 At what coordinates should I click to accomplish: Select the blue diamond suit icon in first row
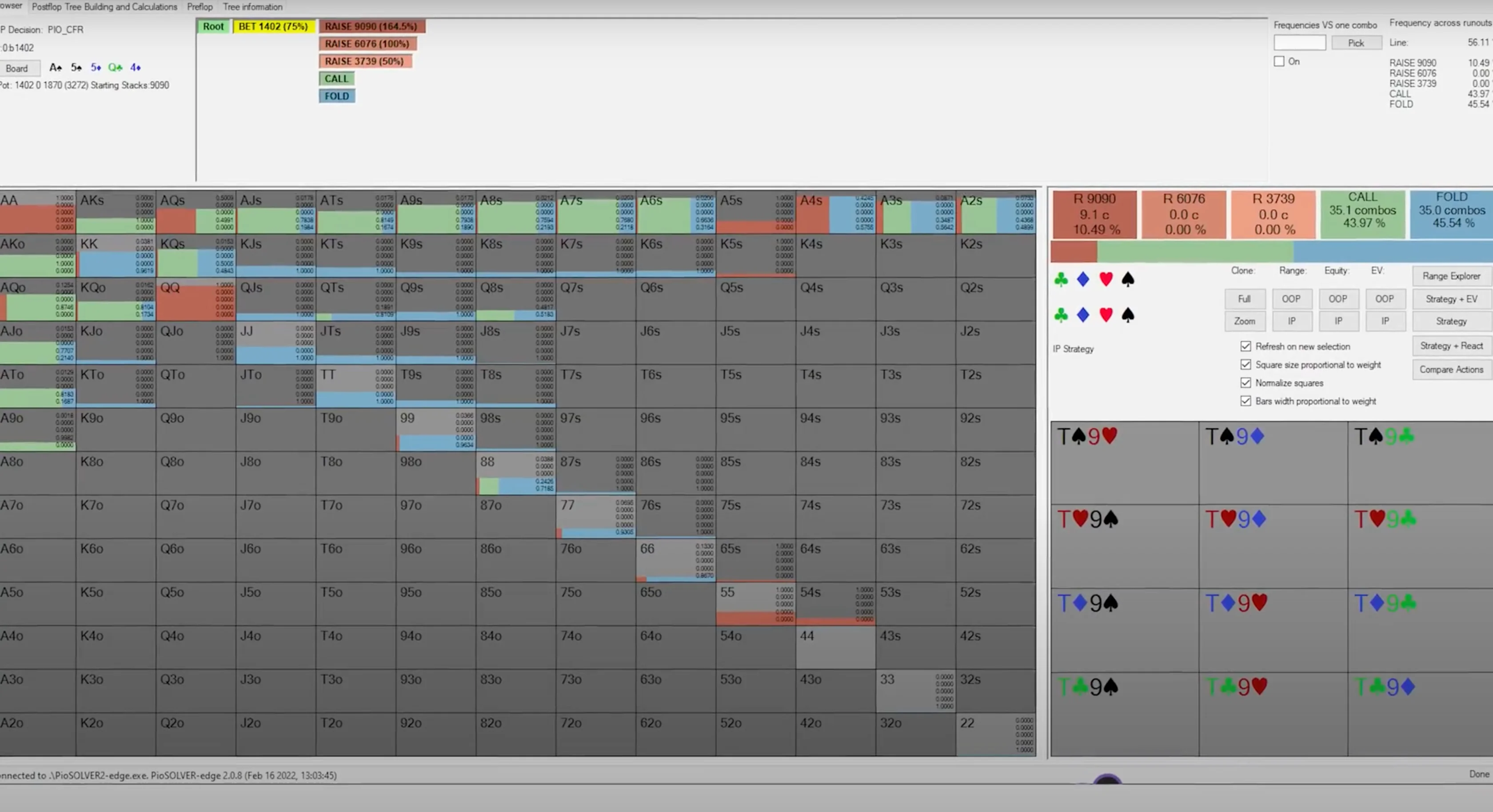[1083, 280]
